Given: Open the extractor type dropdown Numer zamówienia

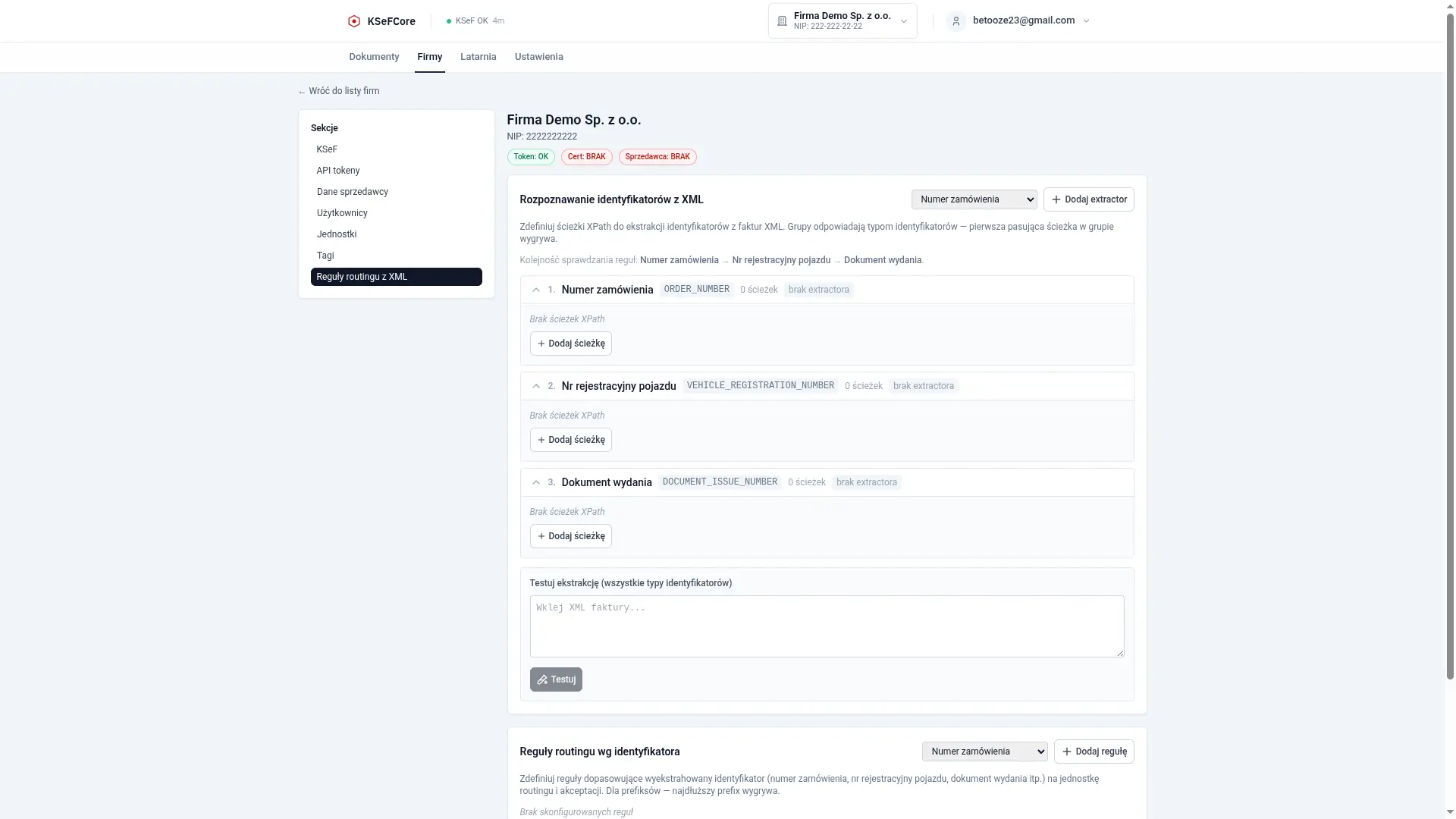Looking at the screenshot, I should (974, 199).
